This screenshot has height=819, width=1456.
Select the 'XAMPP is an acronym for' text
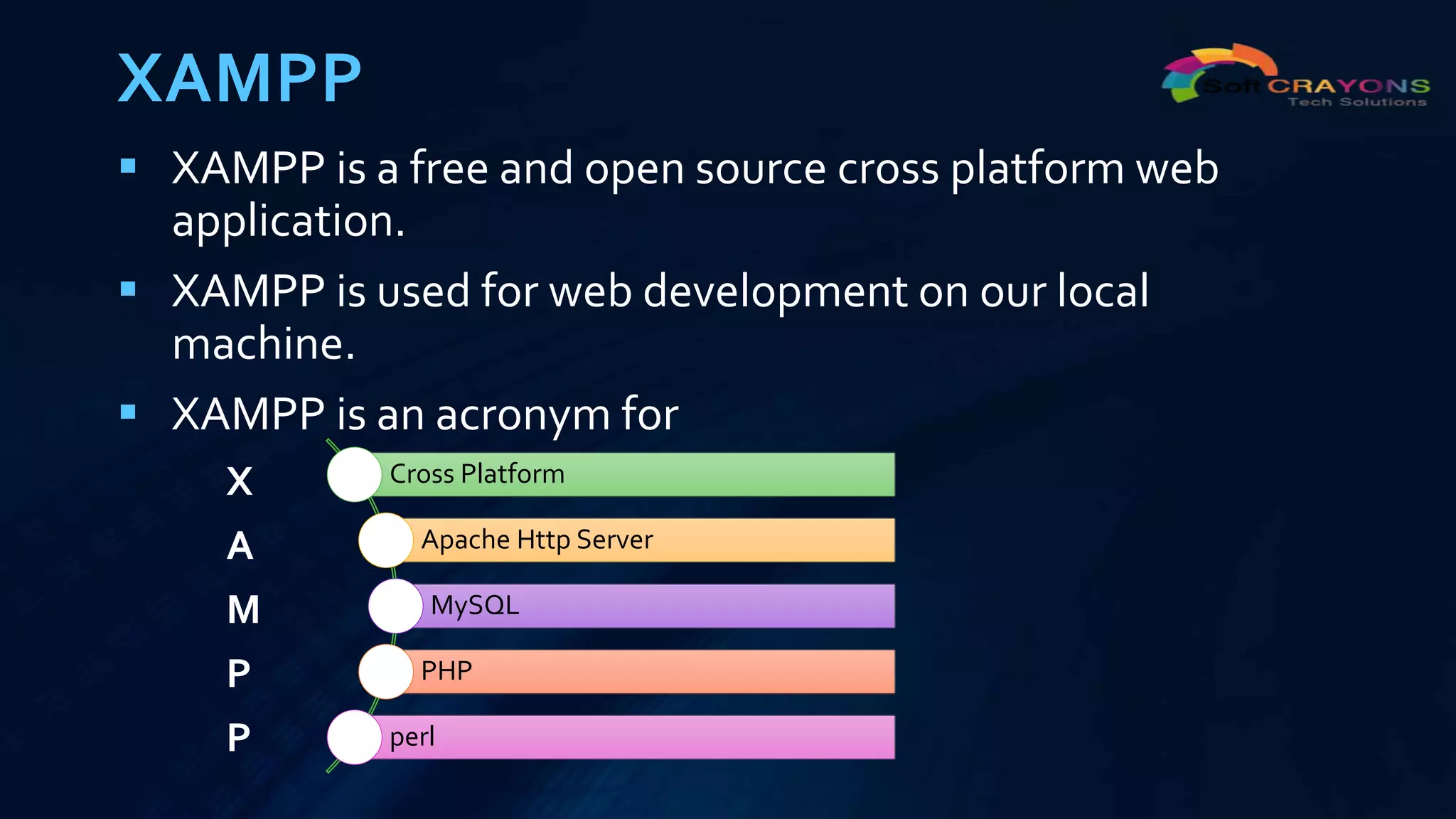(425, 414)
